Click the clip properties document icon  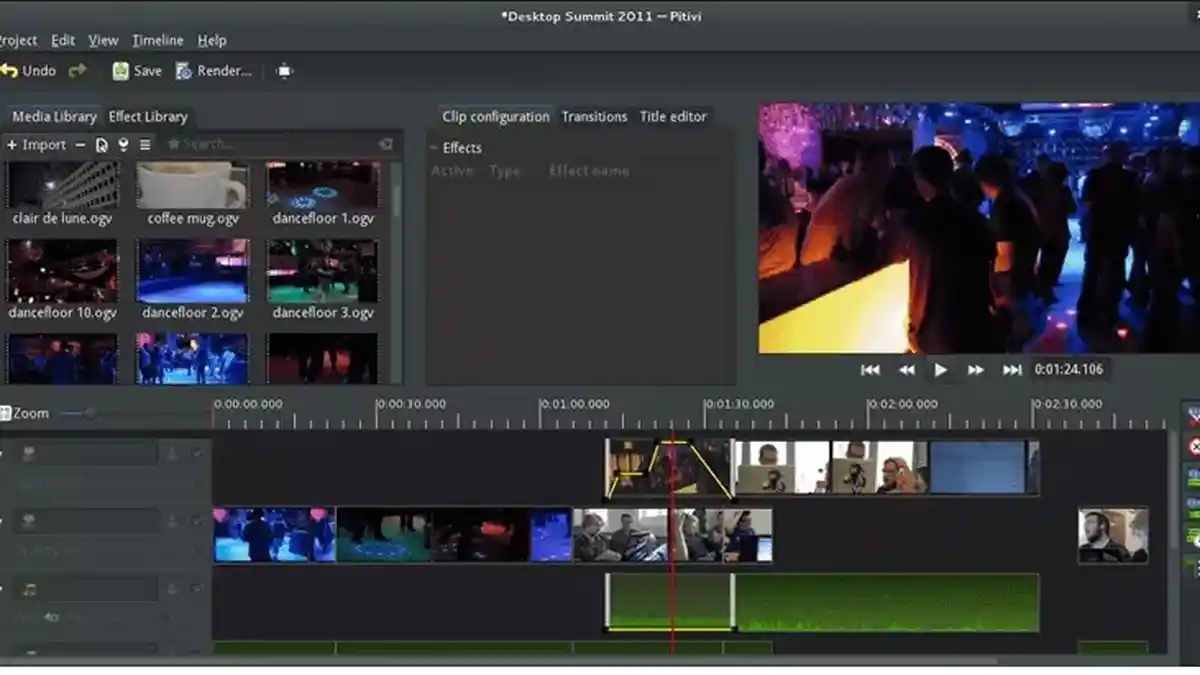pos(102,145)
